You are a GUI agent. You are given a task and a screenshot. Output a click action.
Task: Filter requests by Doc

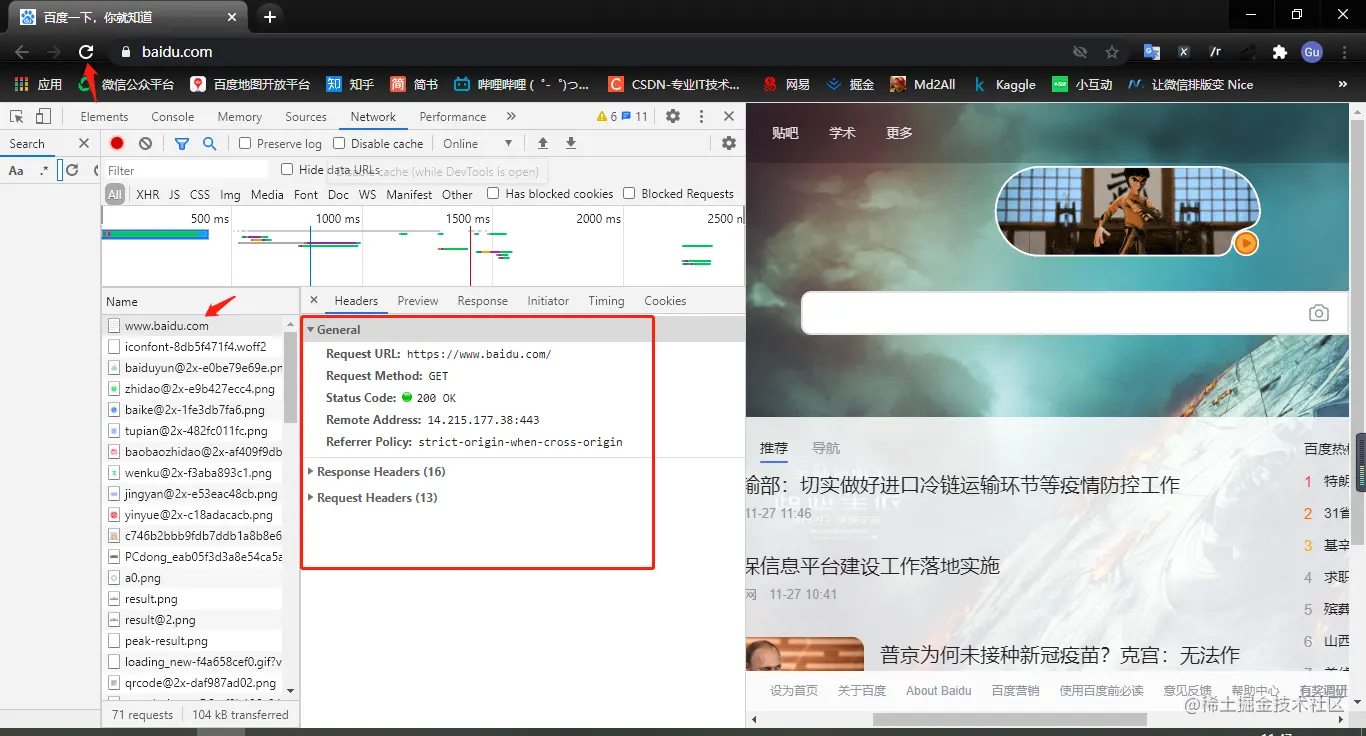point(338,194)
